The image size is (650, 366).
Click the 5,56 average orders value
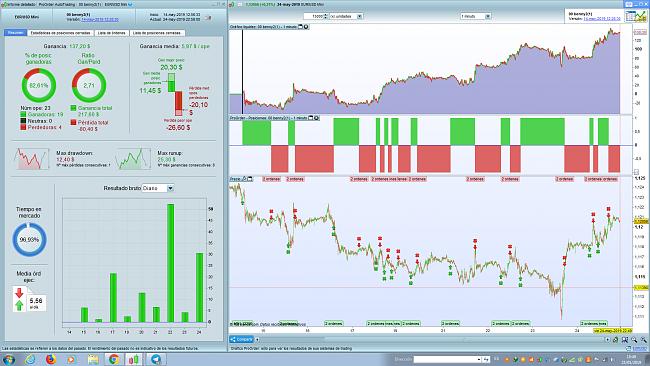[36, 301]
